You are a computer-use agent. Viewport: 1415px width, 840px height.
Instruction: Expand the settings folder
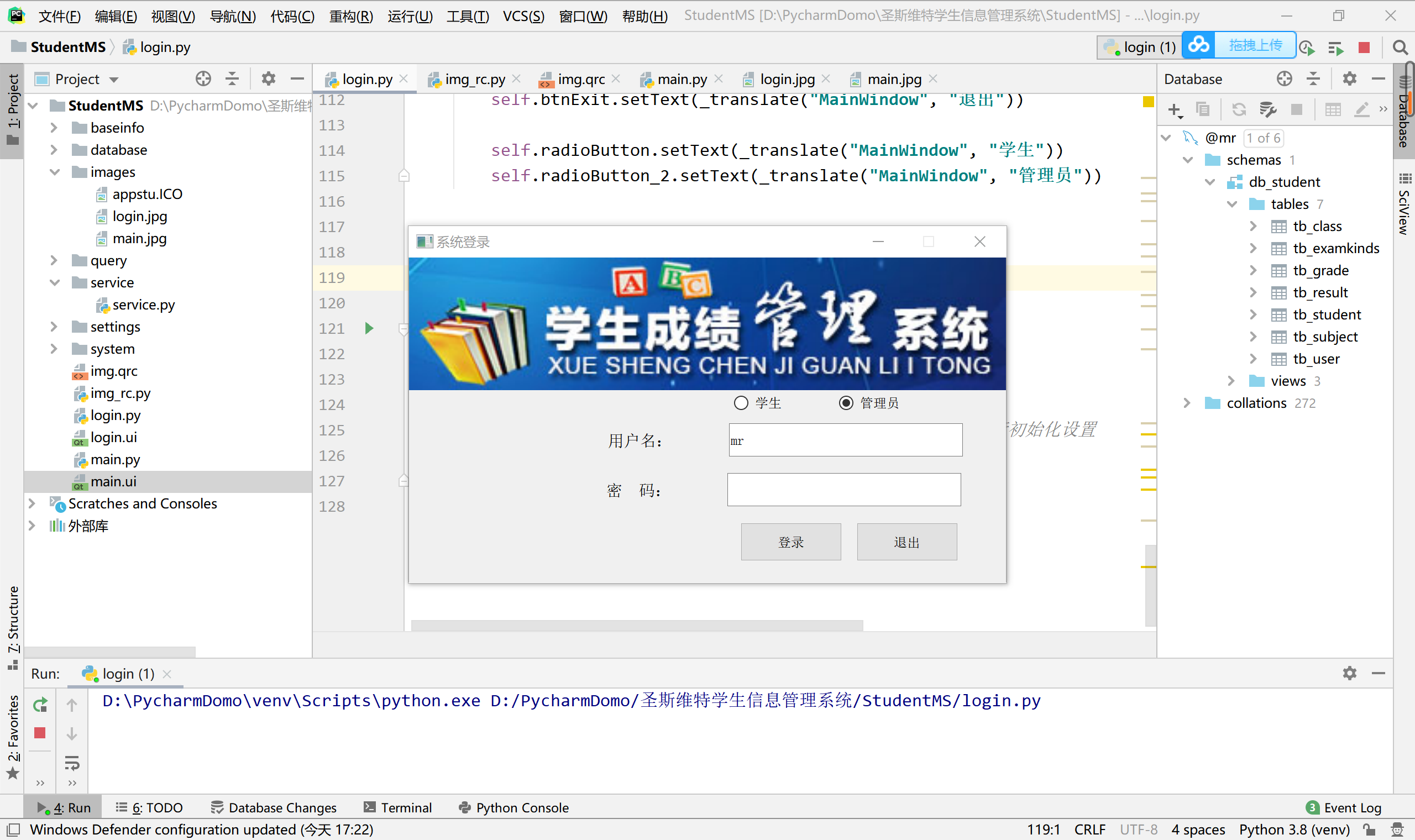tap(54, 327)
